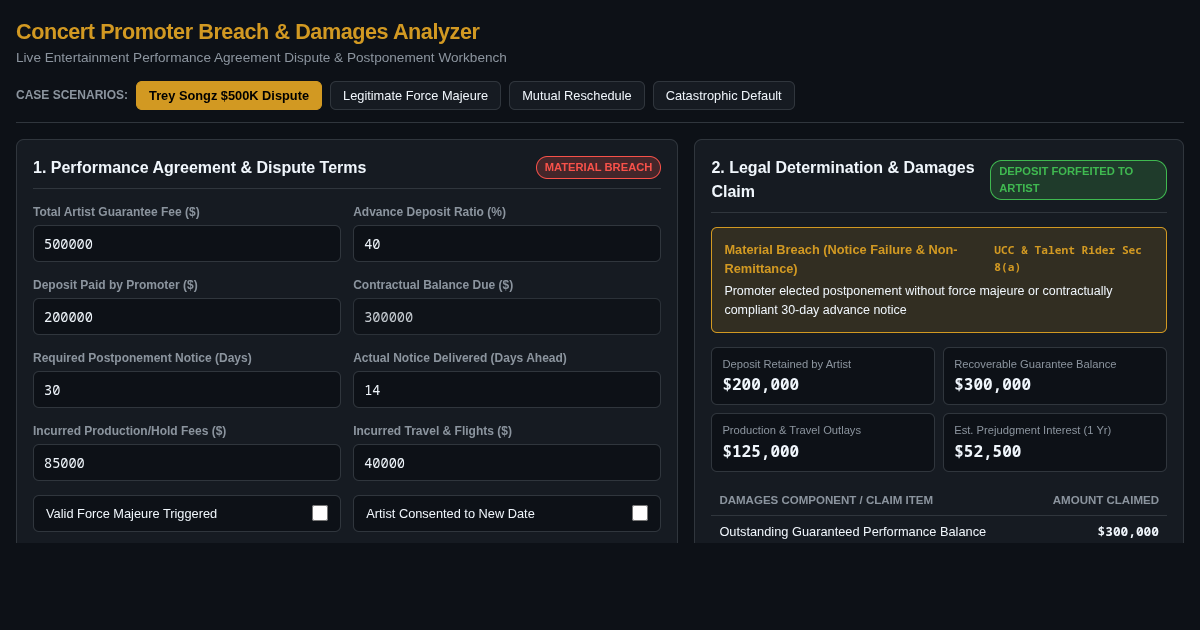
Task: Click the AMOUNT CLAIMED column header
Action: click(1105, 500)
